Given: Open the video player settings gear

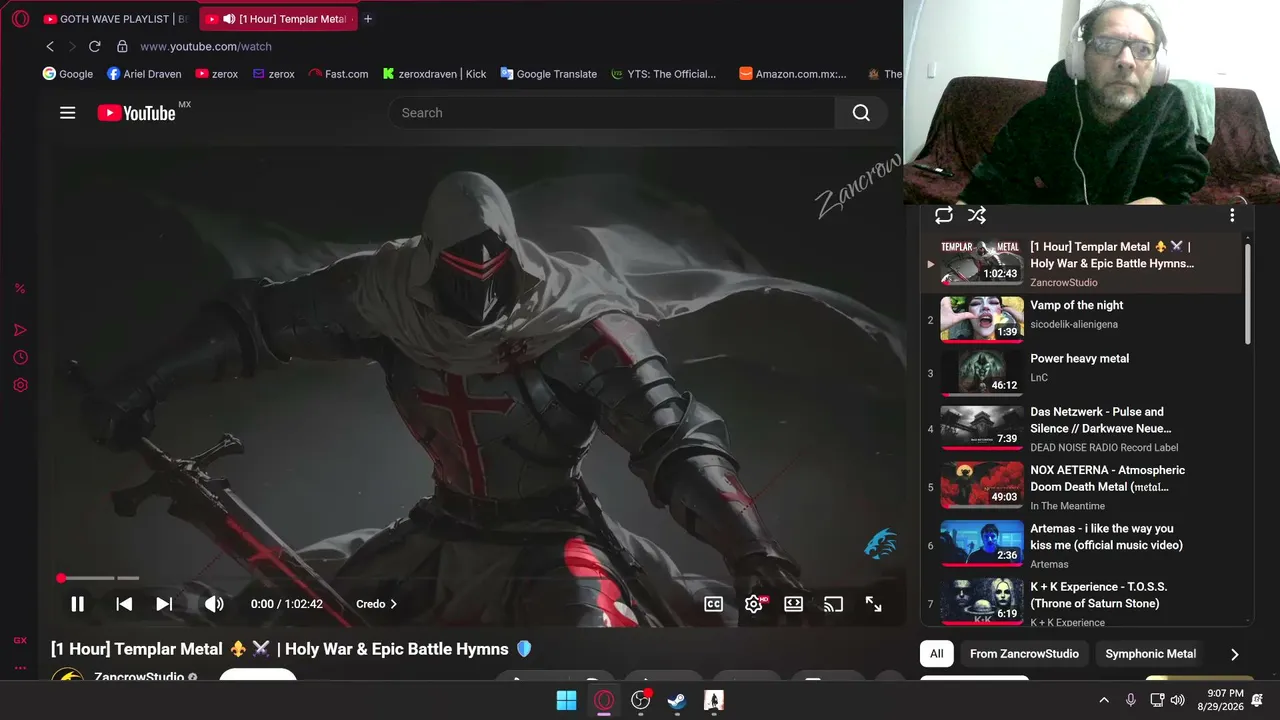Looking at the screenshot, I should click(x=755, y=604).
